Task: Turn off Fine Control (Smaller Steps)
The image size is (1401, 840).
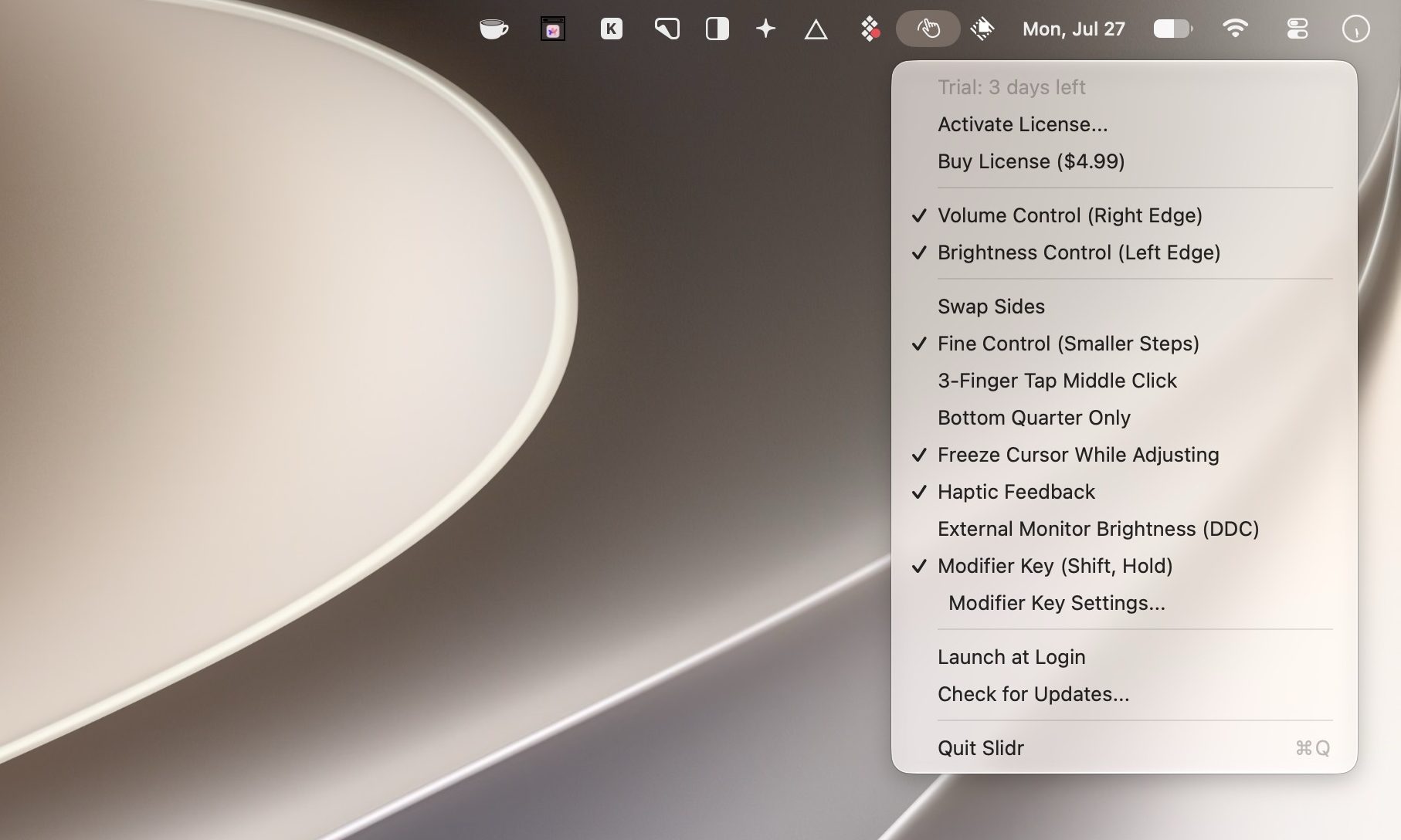Action: pyautogui.click(x=1124, y=344)
